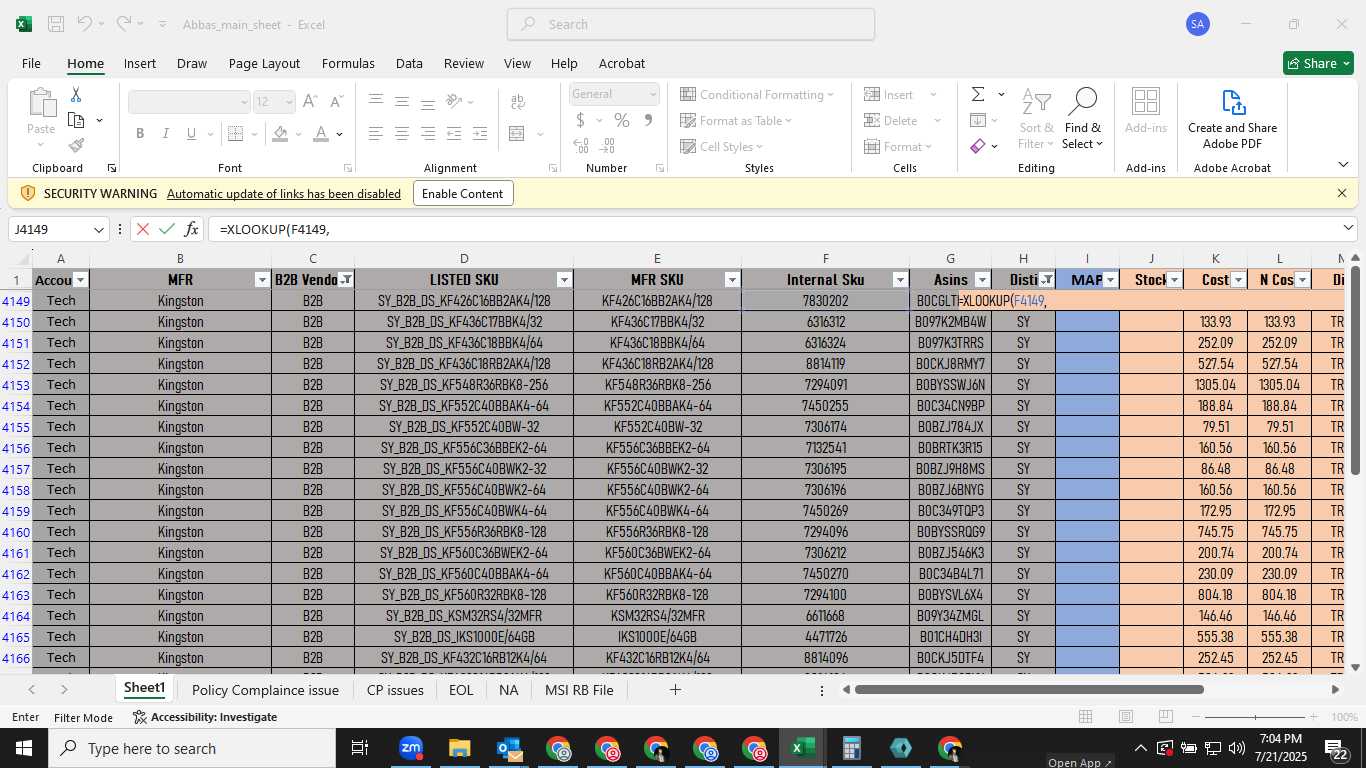This screenshot has width=1366, height=768.
Task: Click the formula Enter checkmark icon
Action: coord(167,229)
